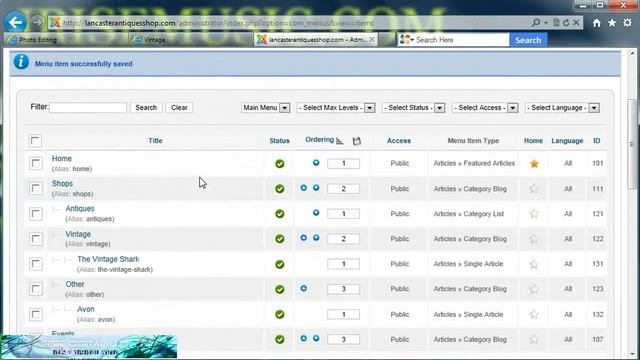
Task: Check the Avon row checkbox
Action: (36, 314)
